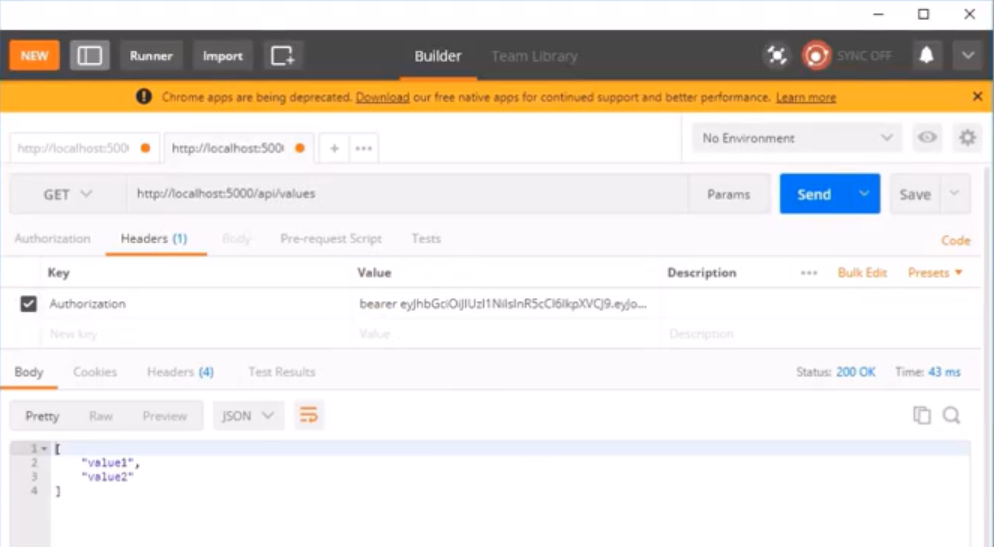Search the response body icon
This screenshot has width=994, height=547.
952,415
